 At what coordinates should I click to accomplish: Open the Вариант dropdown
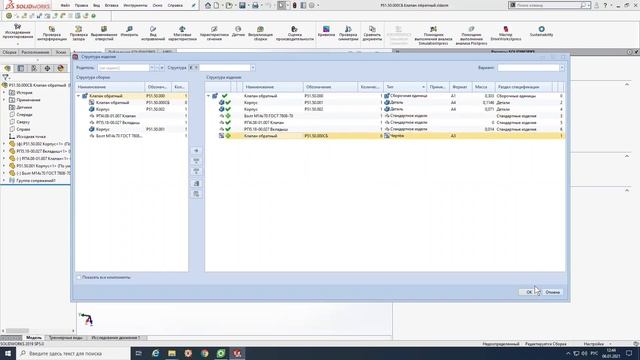click(x=562, y=68)
